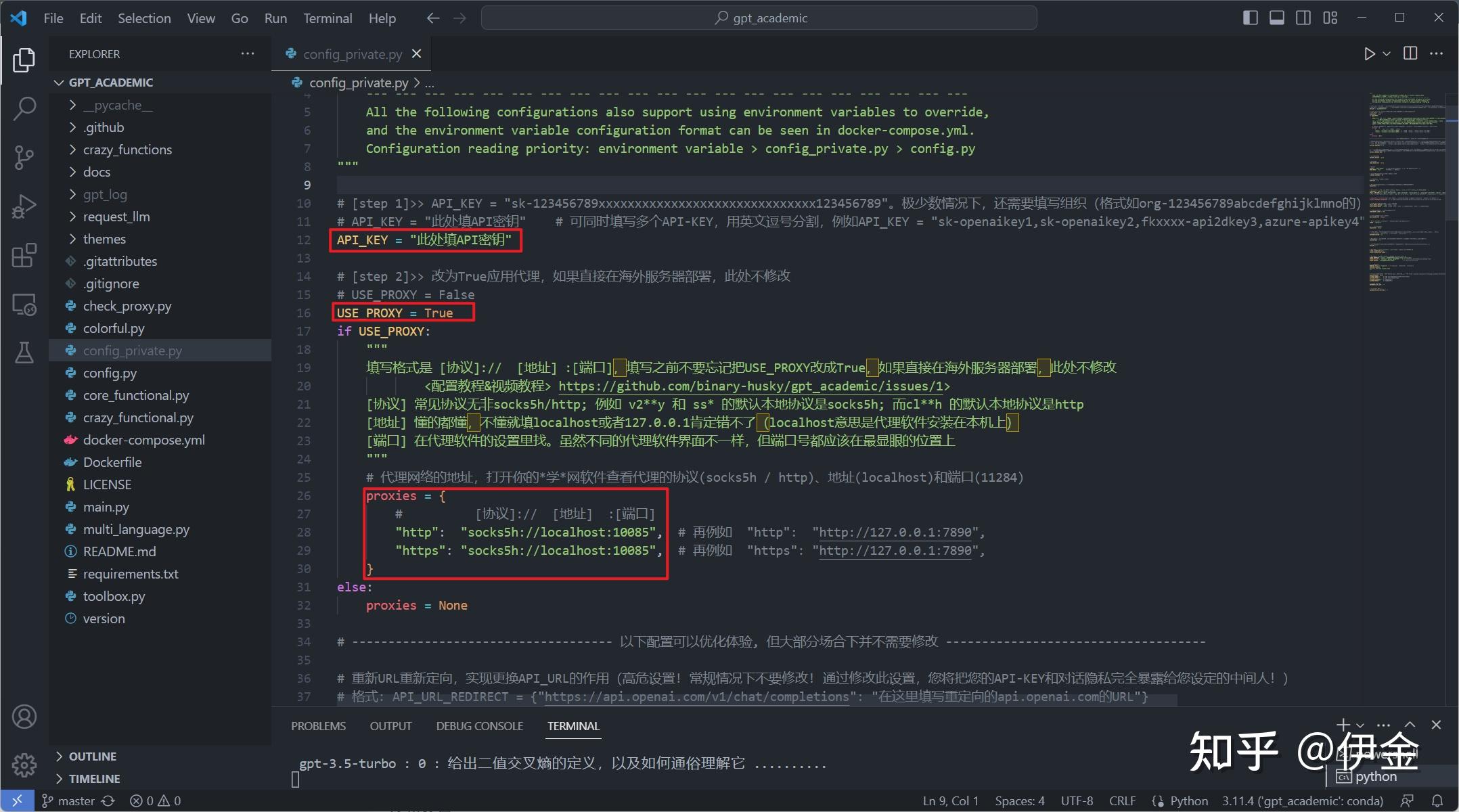Image resolution: width=1459 pixels, height=812 pixels.
Task: Open the Run and Debug view
Action: point(24,206)
